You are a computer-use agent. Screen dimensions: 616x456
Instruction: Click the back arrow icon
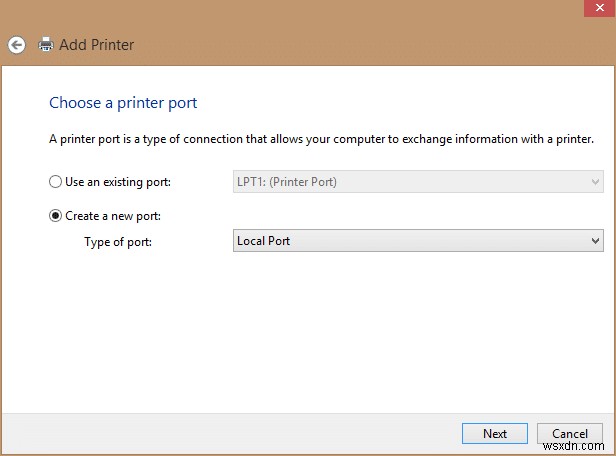(16, 45)
